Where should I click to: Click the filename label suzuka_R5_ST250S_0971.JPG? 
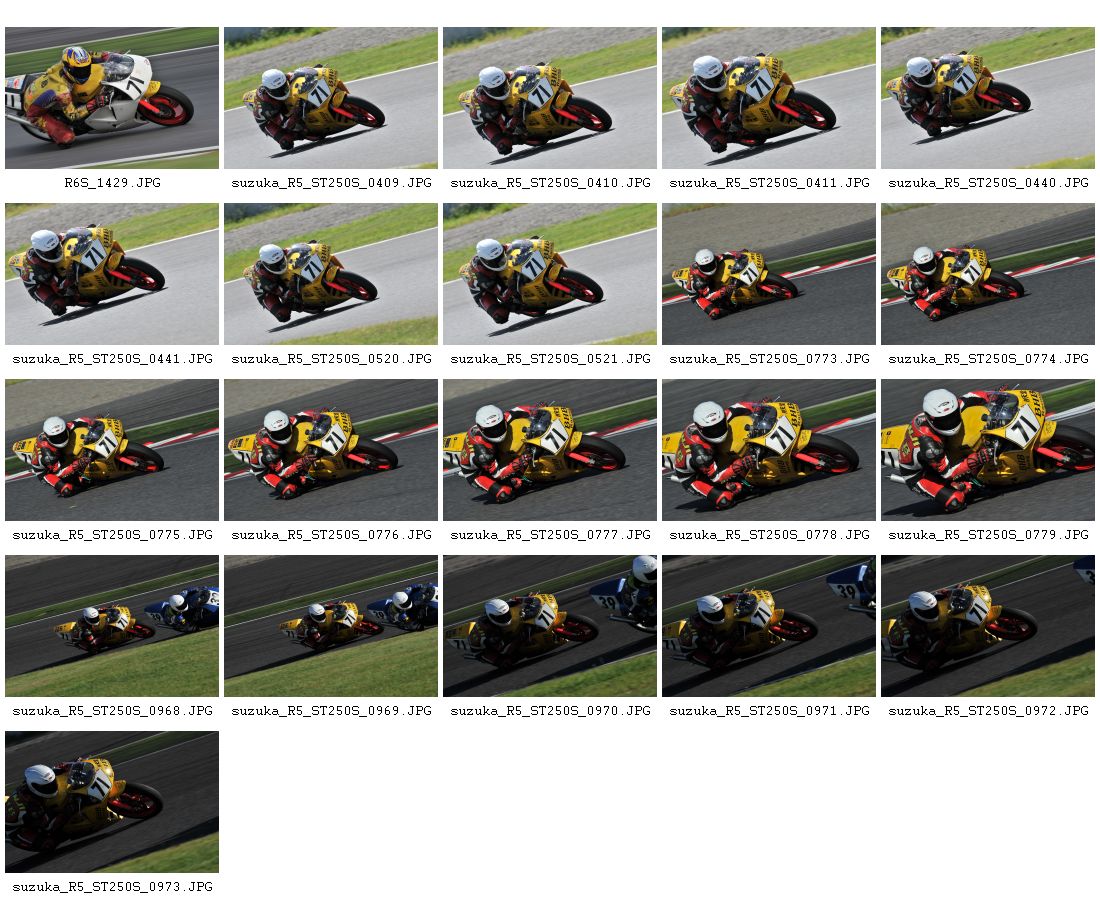tap(770, 711)
